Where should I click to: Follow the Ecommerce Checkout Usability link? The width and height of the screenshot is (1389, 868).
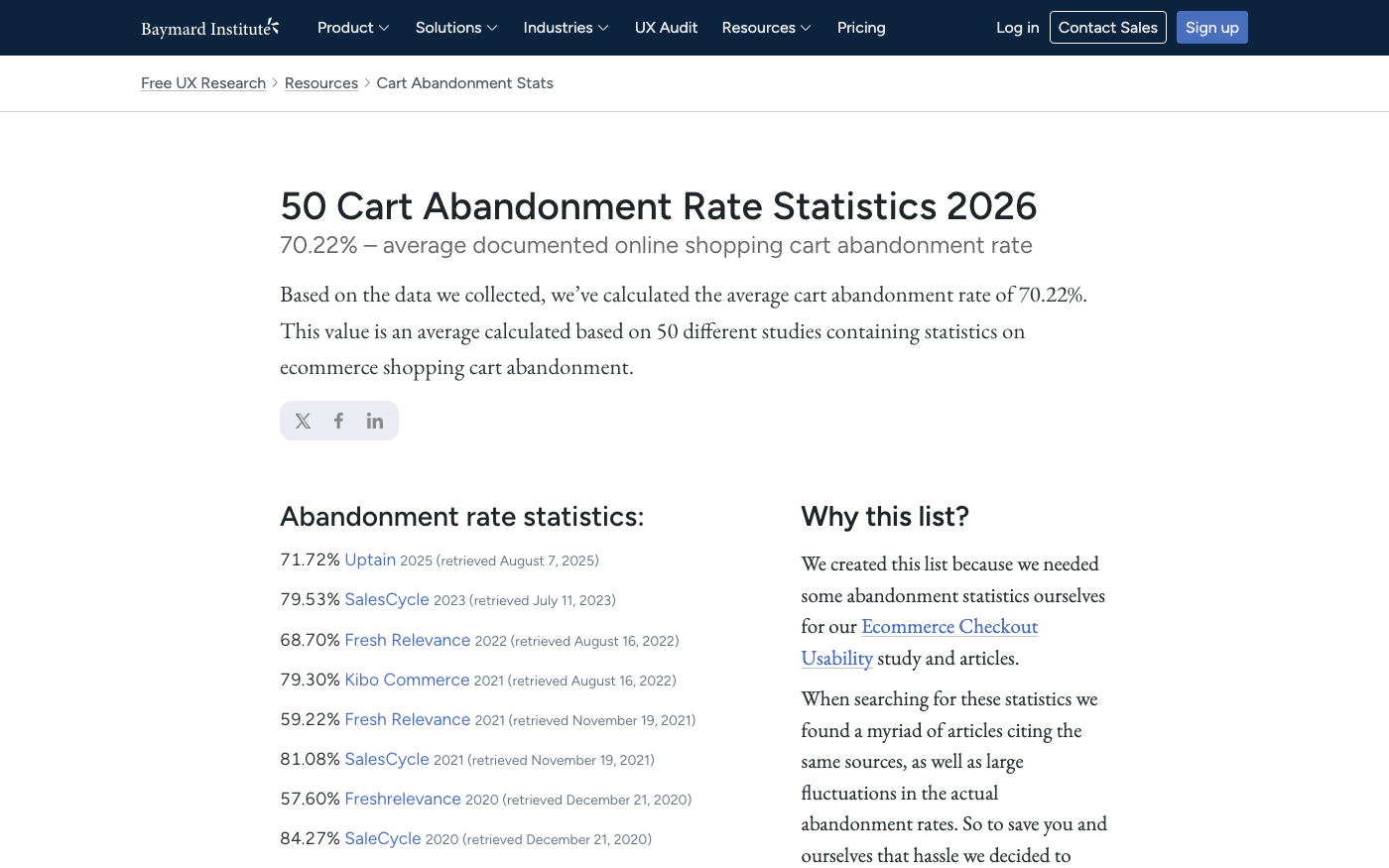coord(948,627)
